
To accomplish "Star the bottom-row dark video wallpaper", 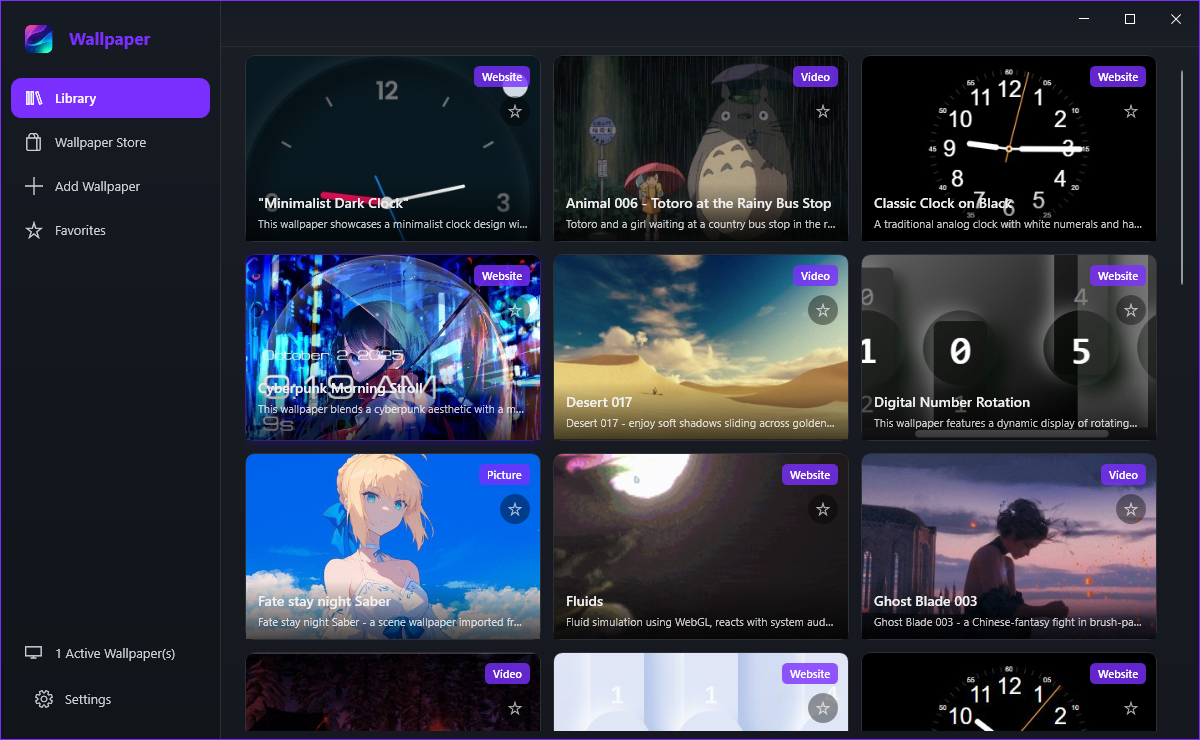I will [x=515, y=708].
